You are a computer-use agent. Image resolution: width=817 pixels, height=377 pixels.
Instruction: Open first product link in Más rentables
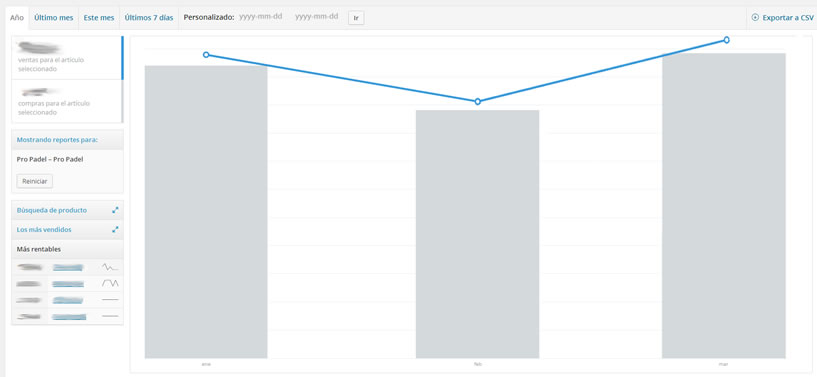(68, 268)
